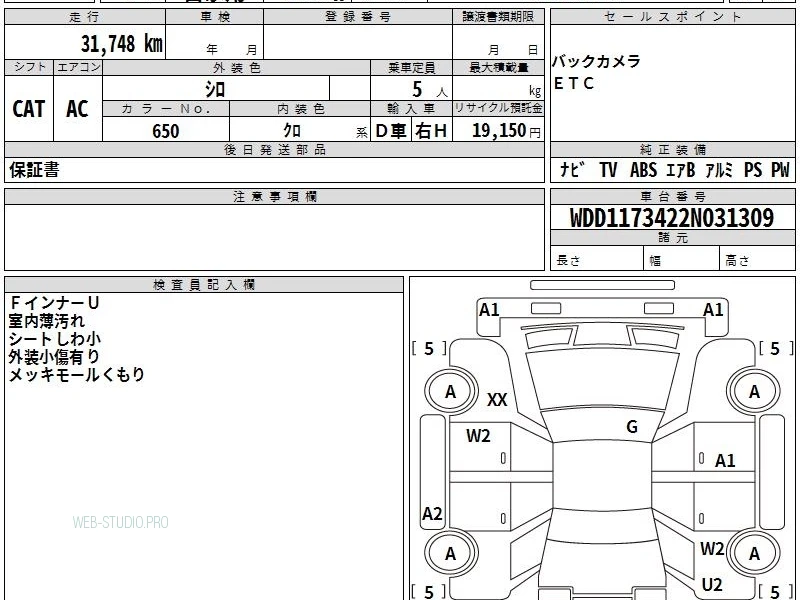Image resolution: width=800 pixels, height=600 pixels.
Task: Click the G mark on windshield diagram
Action: (x=632, y=427)
